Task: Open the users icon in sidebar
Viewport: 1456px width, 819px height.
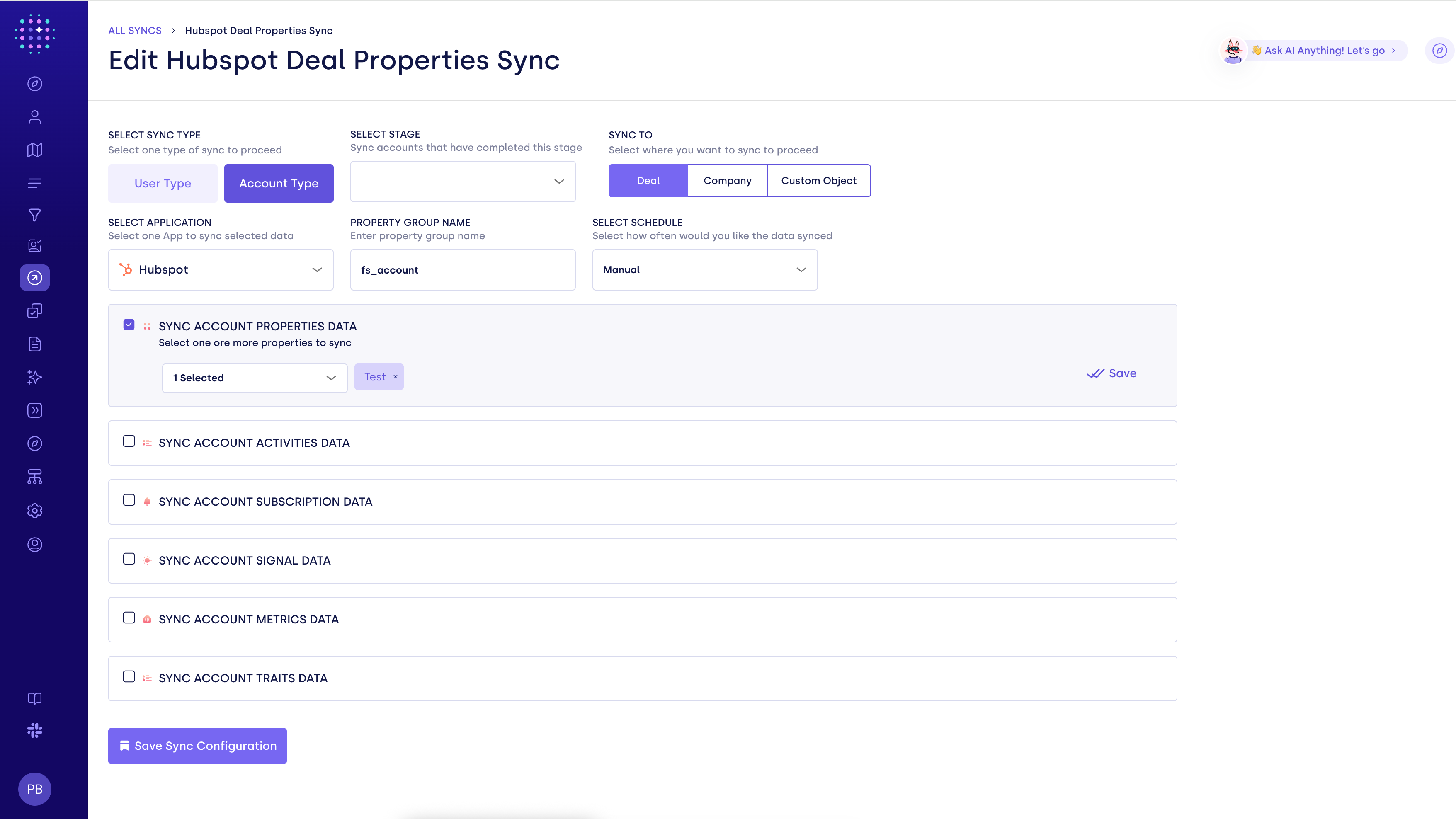Action: (34, 116)
